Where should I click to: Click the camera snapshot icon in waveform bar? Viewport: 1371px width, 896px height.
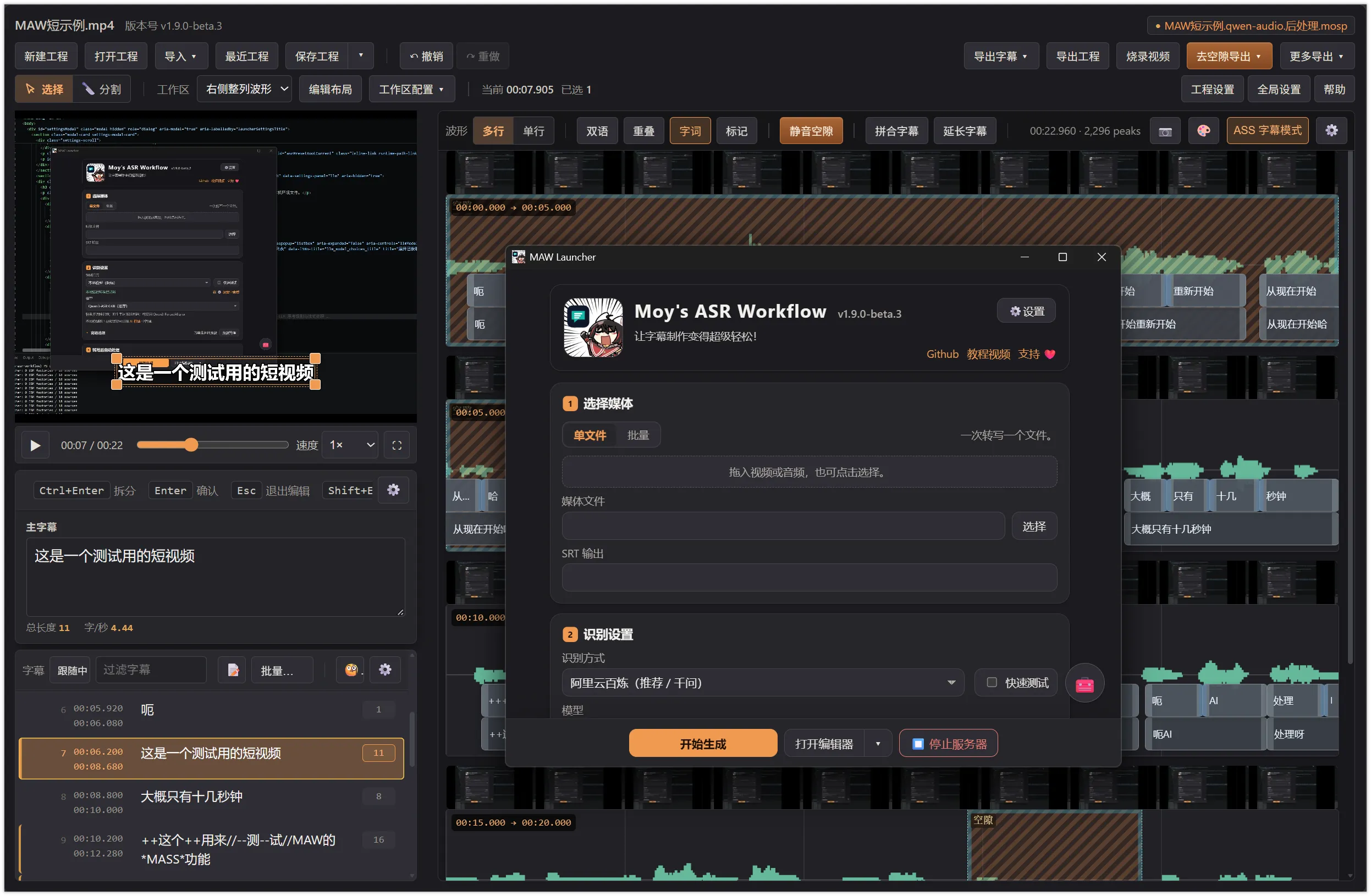point(1165,131)
